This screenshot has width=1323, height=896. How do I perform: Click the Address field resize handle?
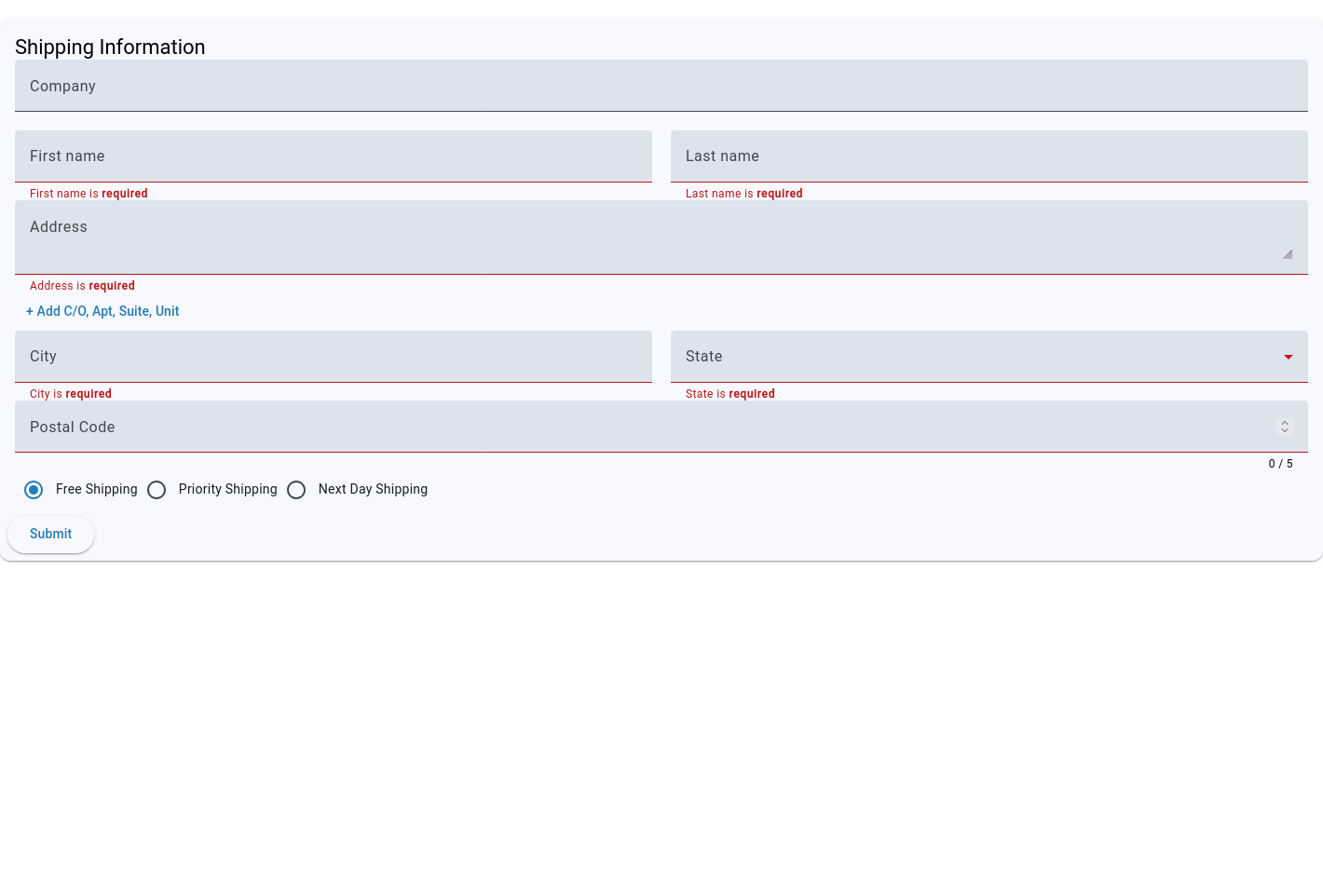[1288, 254]
